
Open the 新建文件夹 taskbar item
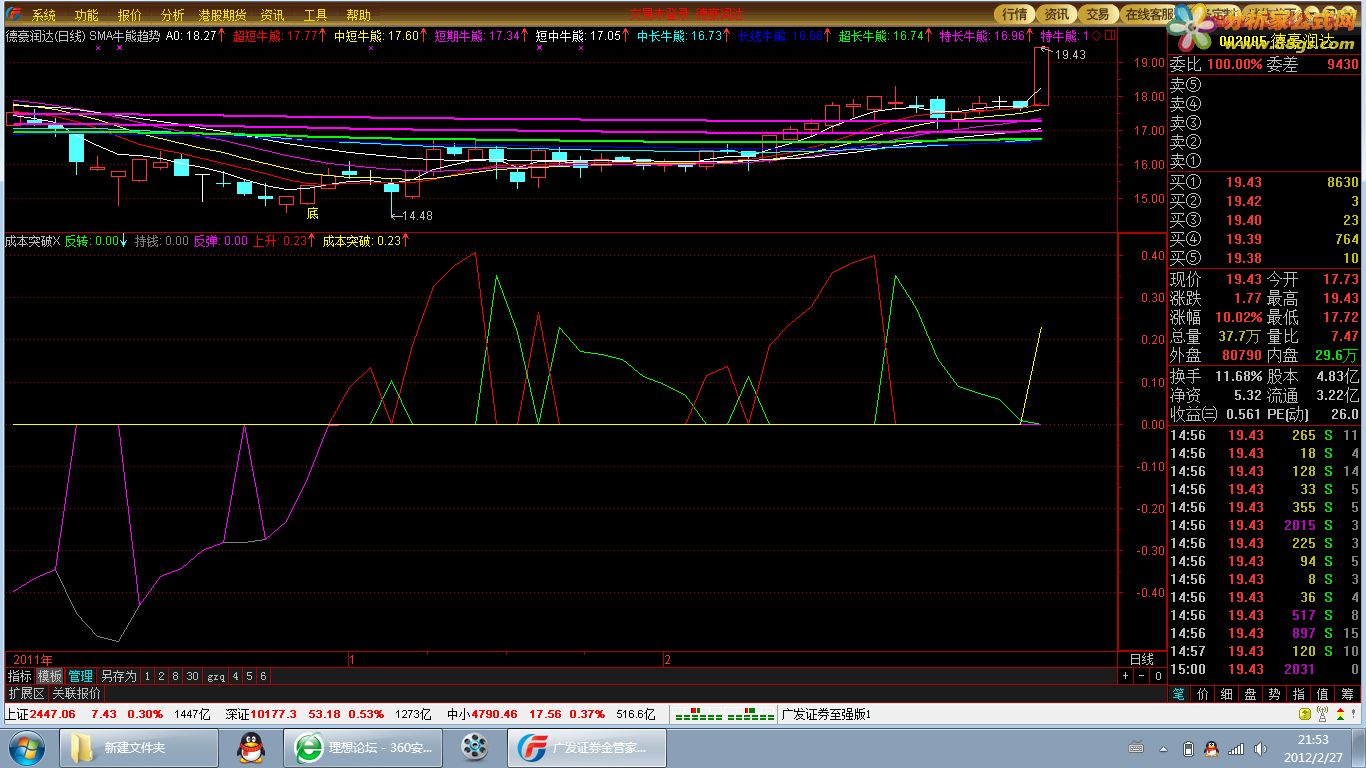pos(139,747)
